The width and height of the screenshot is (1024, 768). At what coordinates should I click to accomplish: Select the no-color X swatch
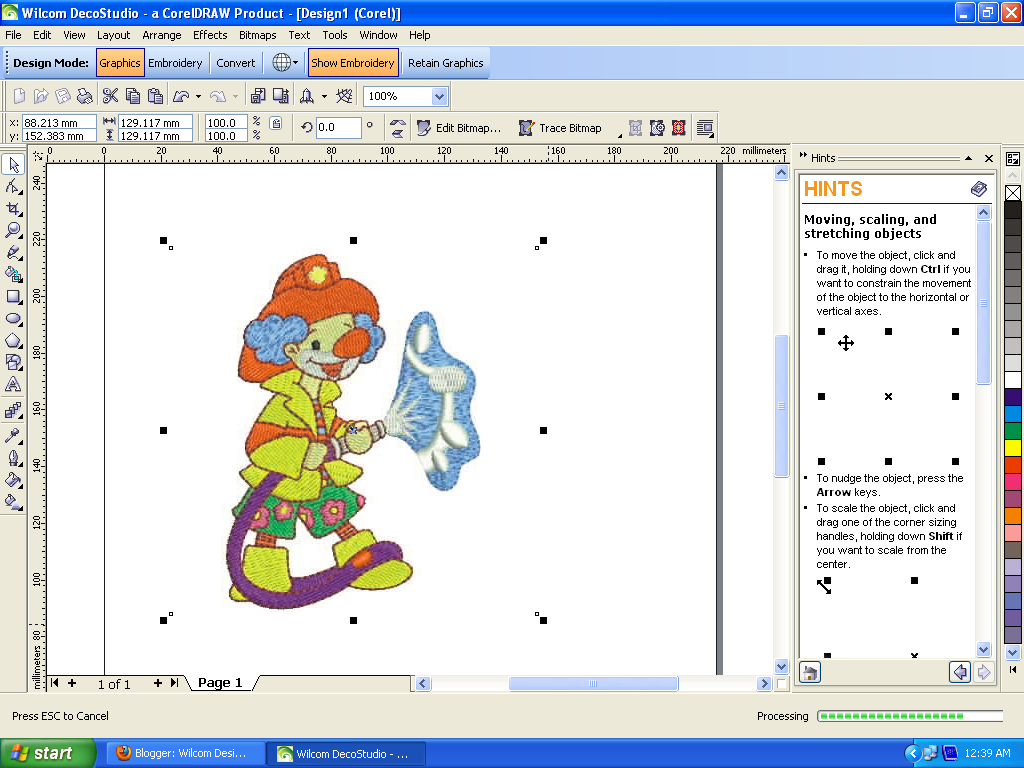pyautogui.click(x=1013, y=193)
